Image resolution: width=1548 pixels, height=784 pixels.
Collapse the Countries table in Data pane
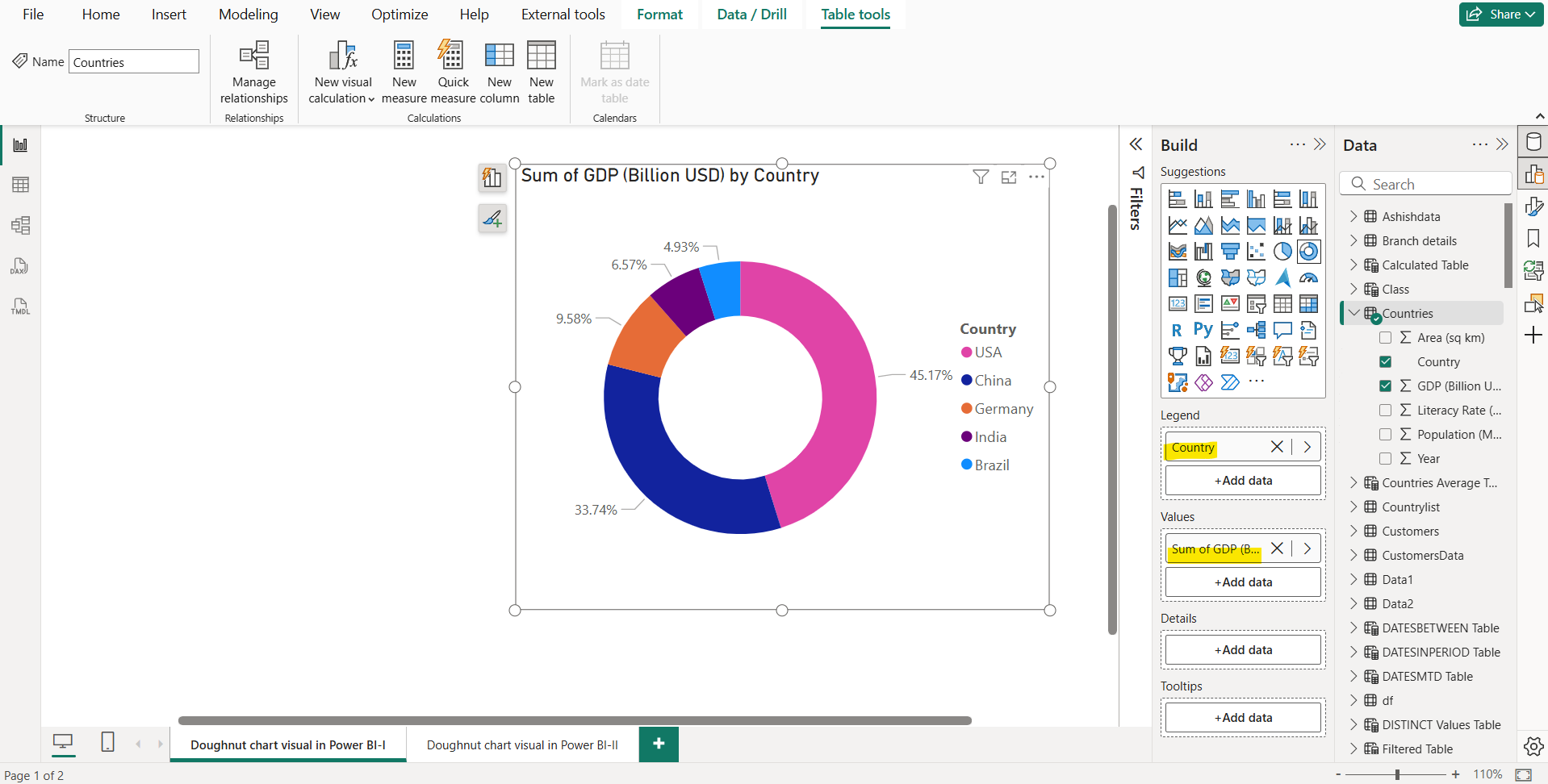[x=1354, y=313]
